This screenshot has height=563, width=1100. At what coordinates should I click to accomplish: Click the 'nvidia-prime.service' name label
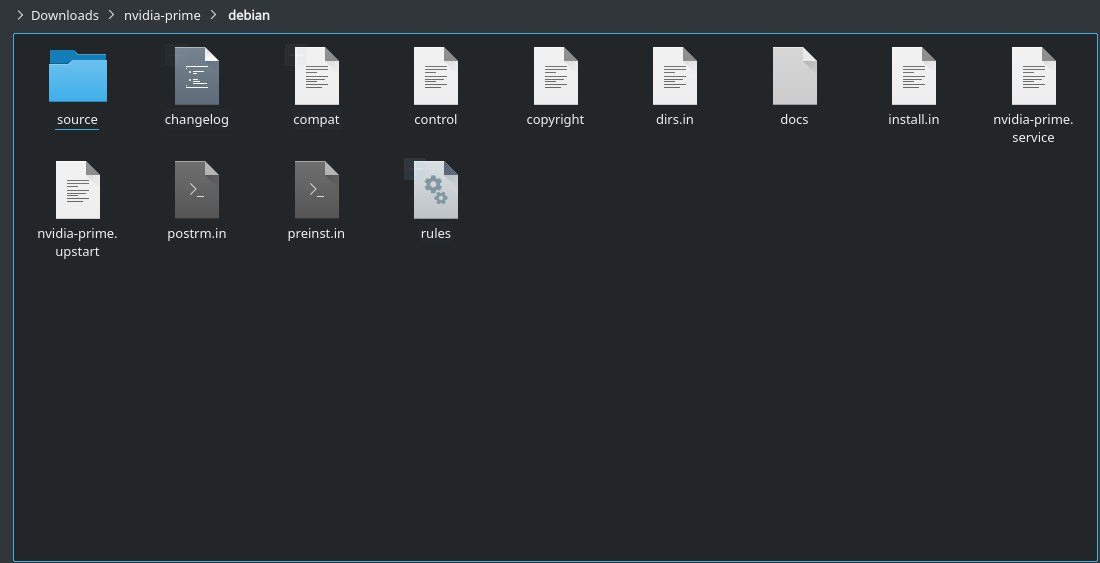tap(1033, 128)
